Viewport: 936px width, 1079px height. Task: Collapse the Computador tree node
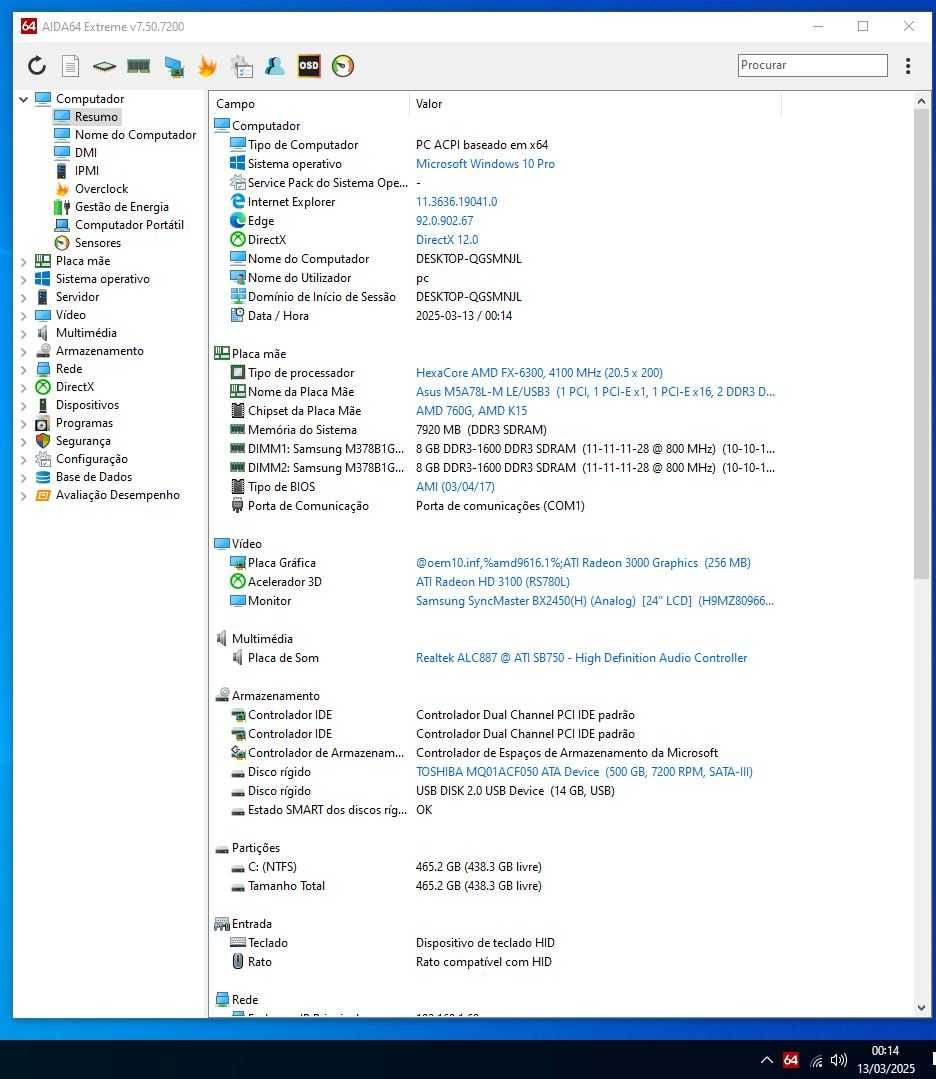(x=23, y=99)
